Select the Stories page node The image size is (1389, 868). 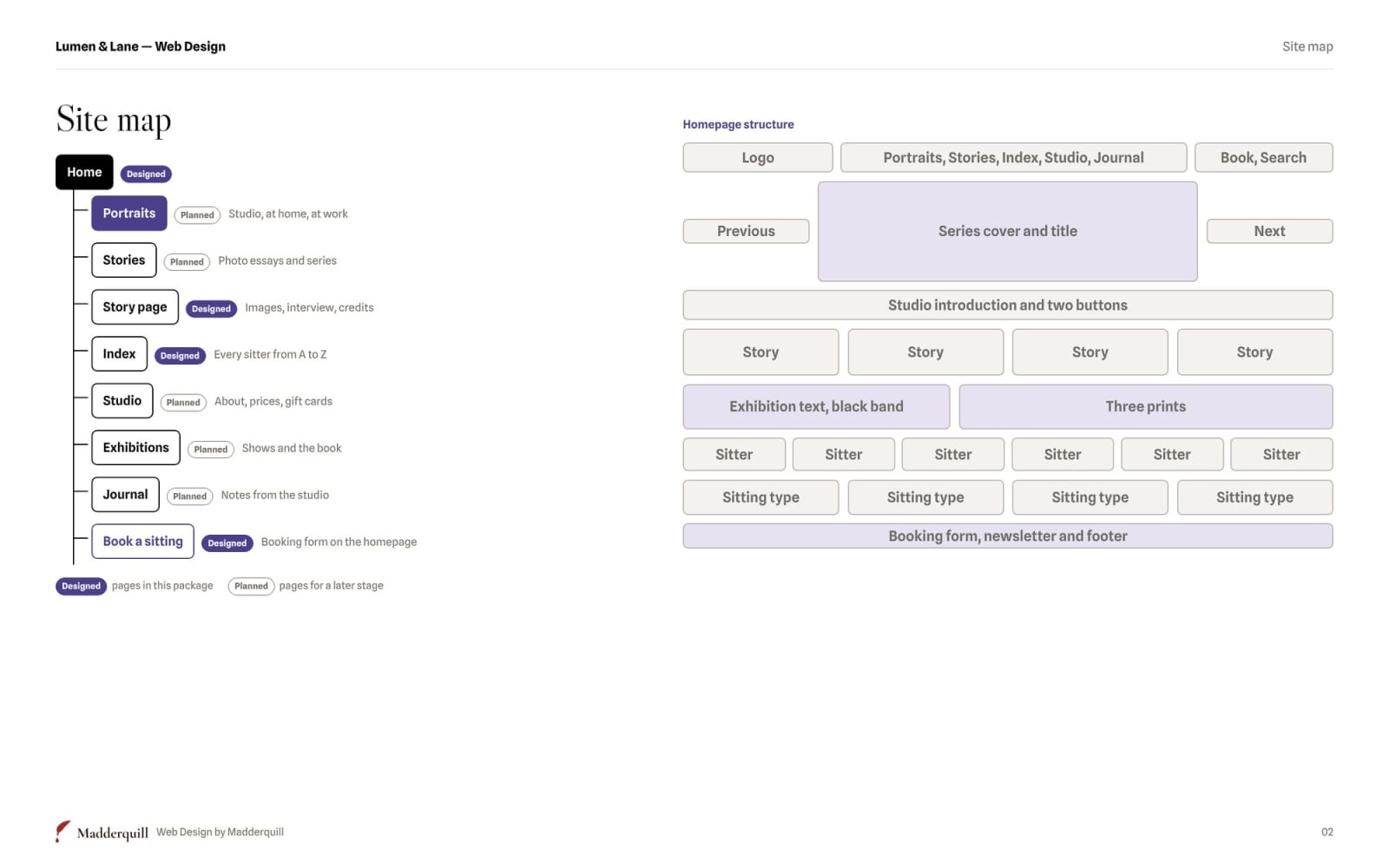pyautogui.click(x=124, y=260)
